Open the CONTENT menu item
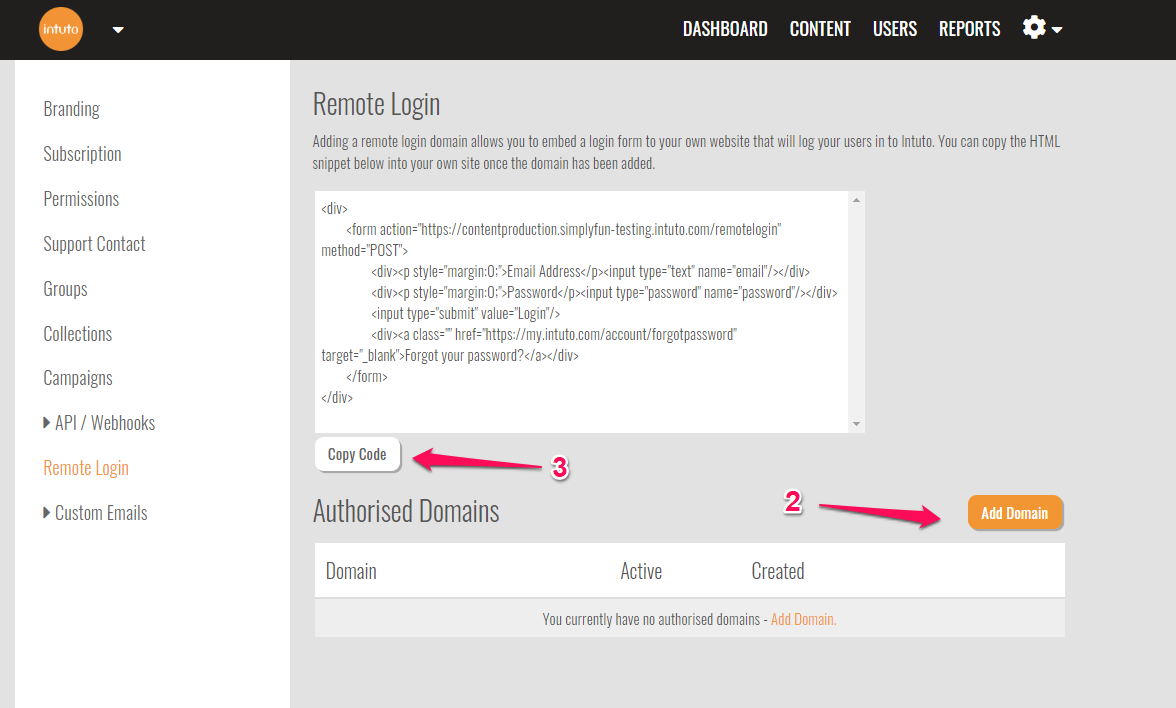The image size is (1176, 708). click(820, 28)
